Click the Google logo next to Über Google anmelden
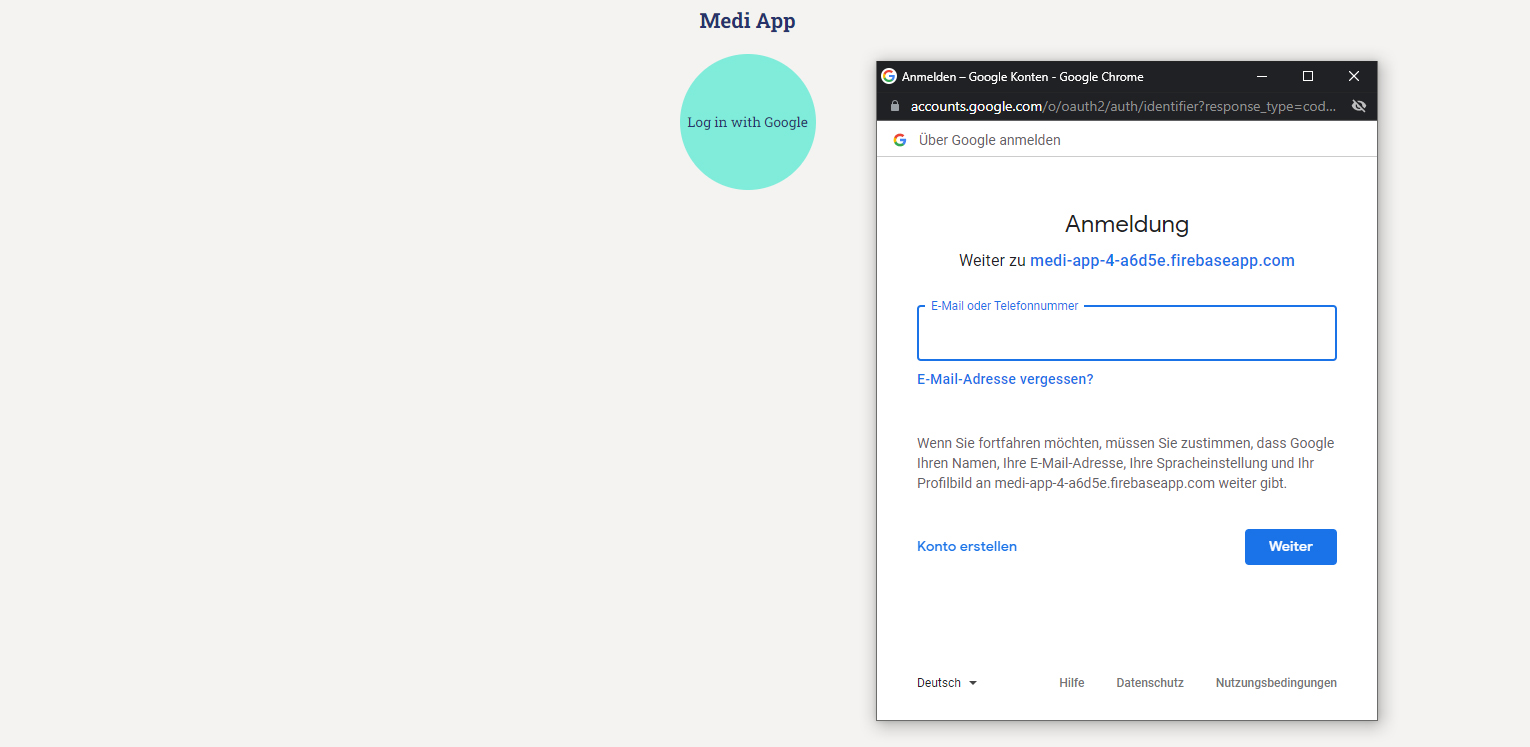This screenshot has width=1530, height=747. click(x=900, y=140)
